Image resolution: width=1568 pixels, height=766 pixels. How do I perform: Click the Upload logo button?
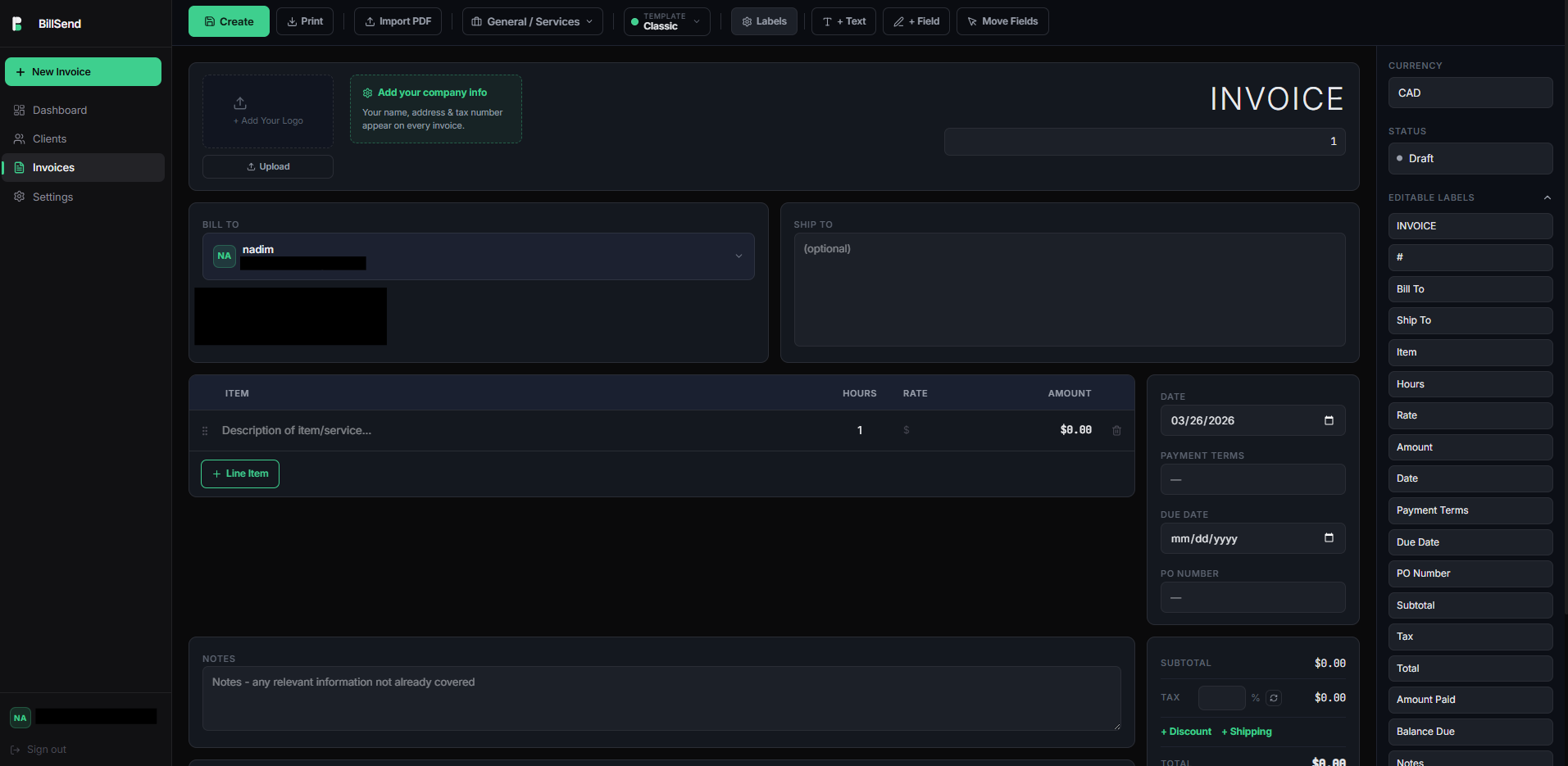click(x=268, y=166)
